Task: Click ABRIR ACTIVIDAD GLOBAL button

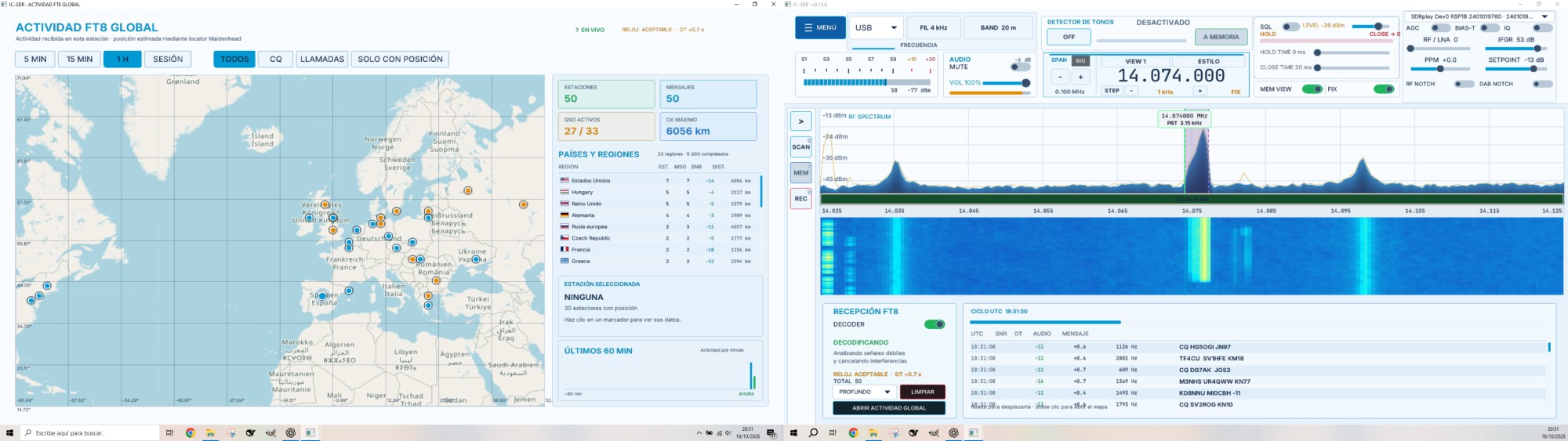Action: (x=889, y=408)
